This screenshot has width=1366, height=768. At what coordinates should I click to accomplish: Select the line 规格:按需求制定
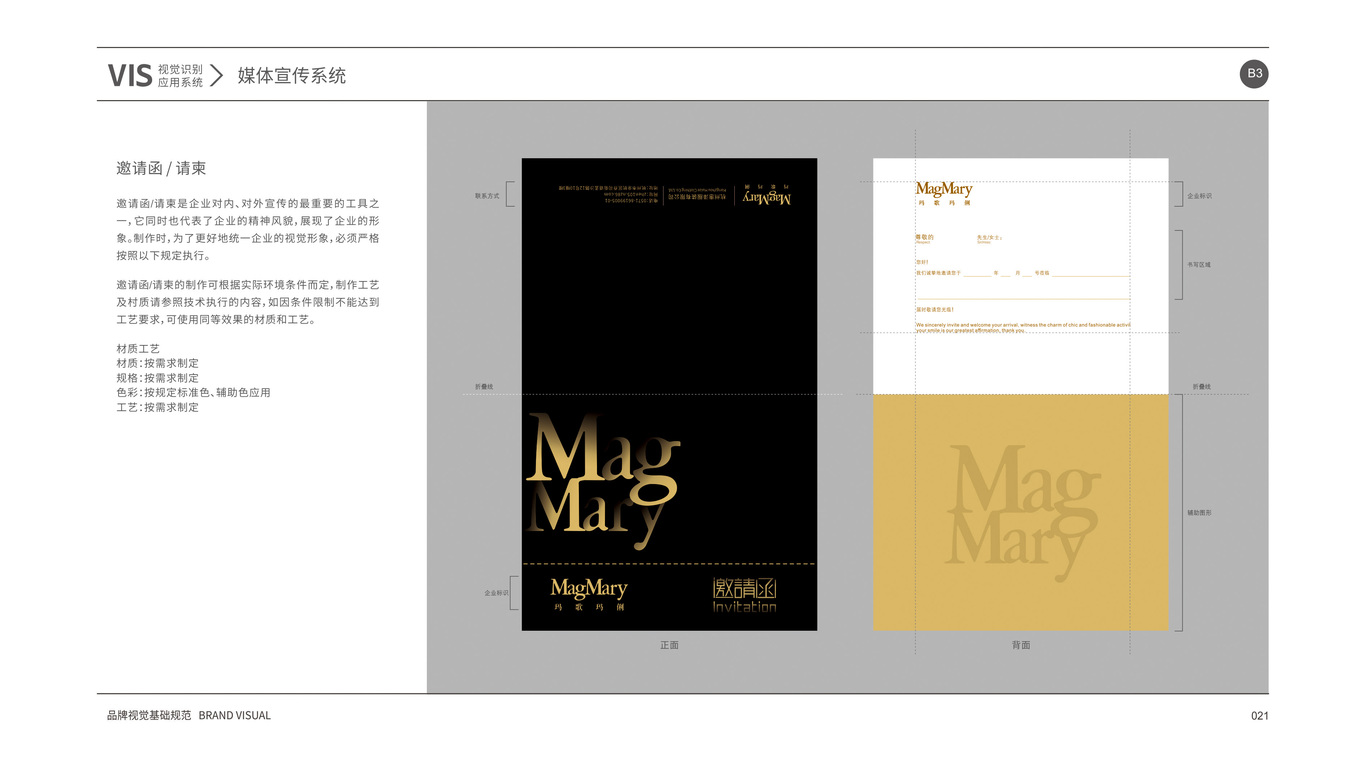click(x=158, y=378)
